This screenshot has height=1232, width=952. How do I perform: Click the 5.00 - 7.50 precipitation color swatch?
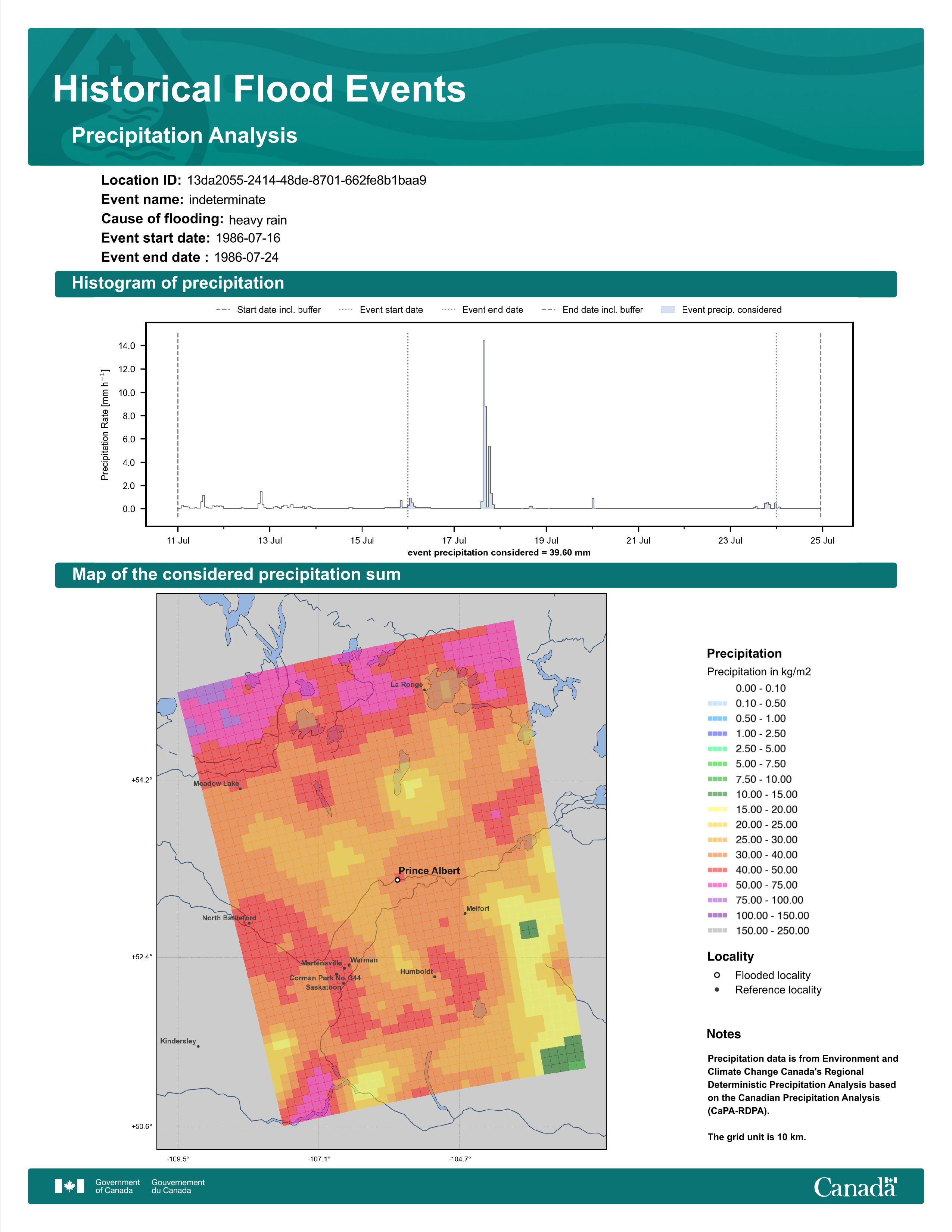pos(718,764)
